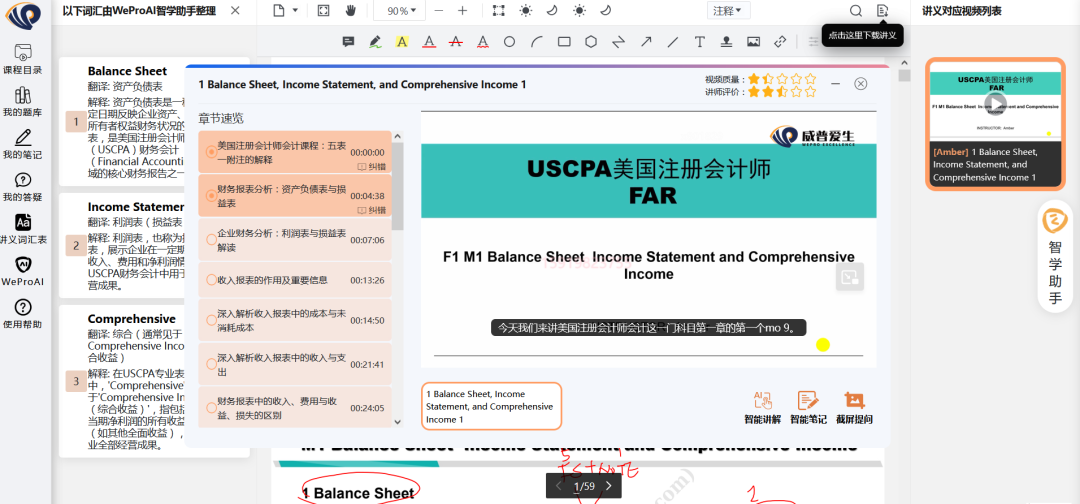The image size is (1080, 504).
Task: Open the 课程目录 sidebar item
Action: point(23,59)
